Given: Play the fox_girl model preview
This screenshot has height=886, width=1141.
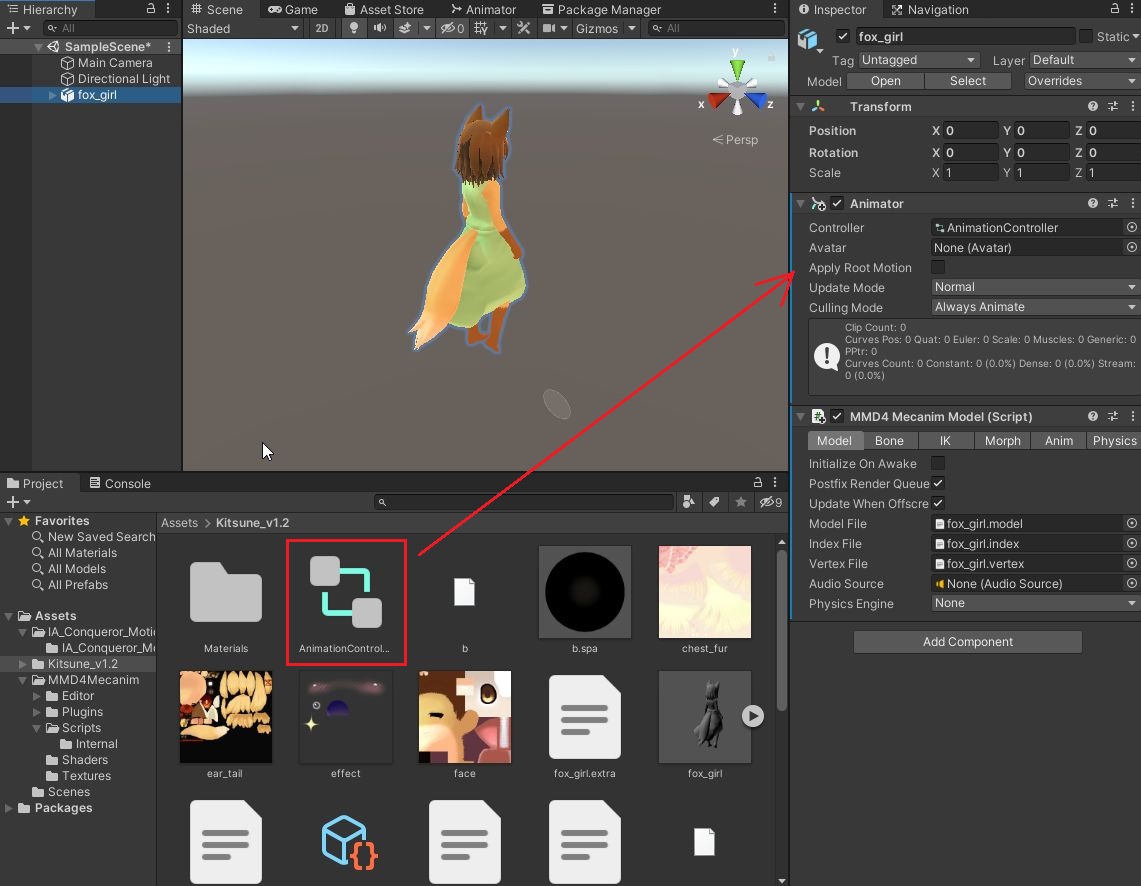Looking at the screenshot, I should tap(752, 717).
